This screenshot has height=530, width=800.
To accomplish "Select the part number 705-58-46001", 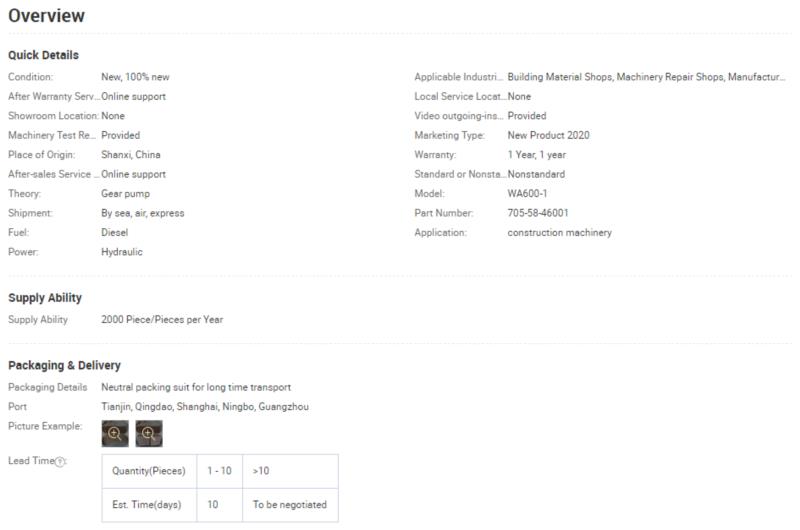I will (x=538, y=213).
